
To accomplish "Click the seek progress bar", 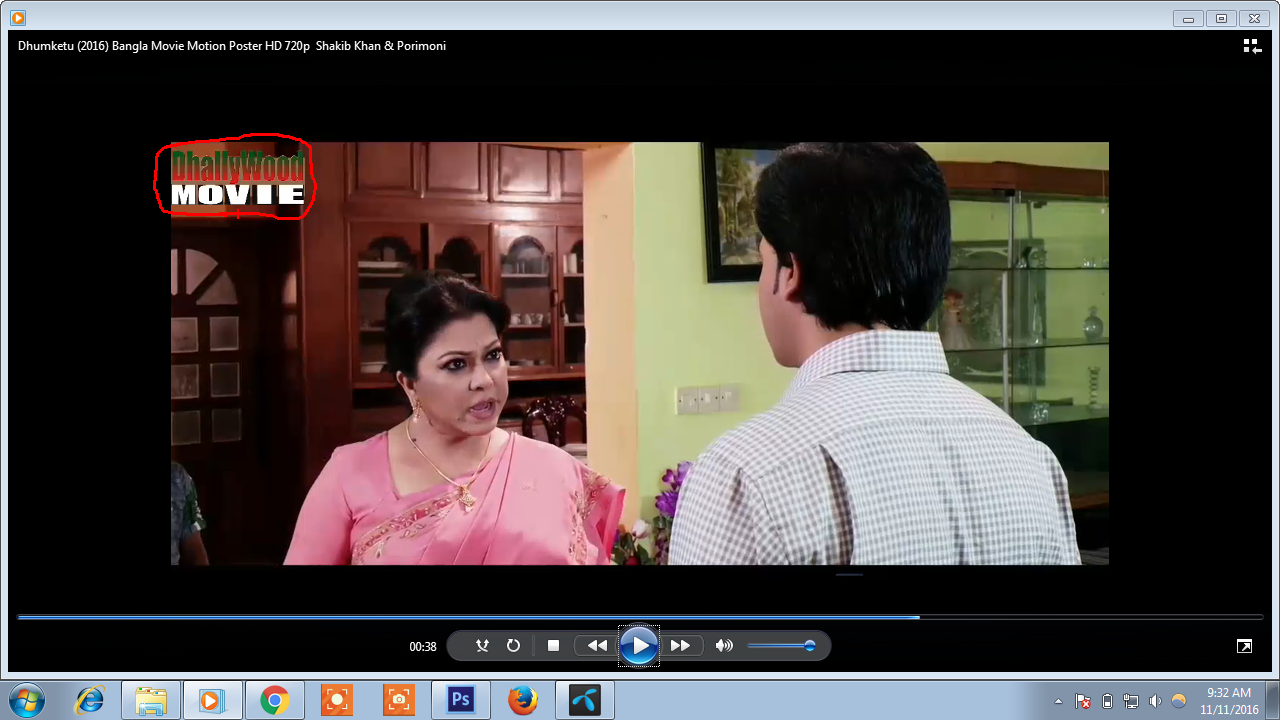I will (x=640, y=617).
